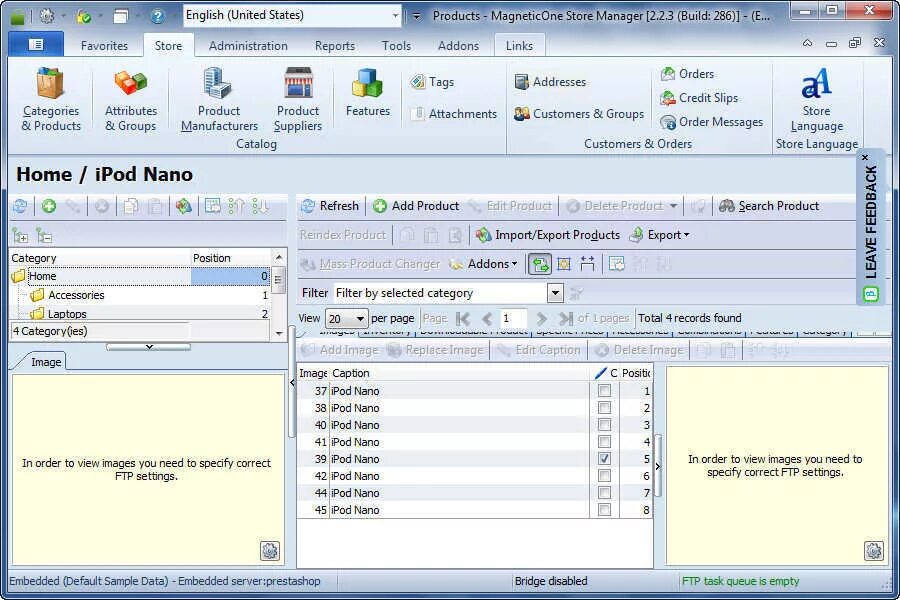Open Credit Slips
The height and width of the screenshot is (600, 900).
tap(699, 98)
